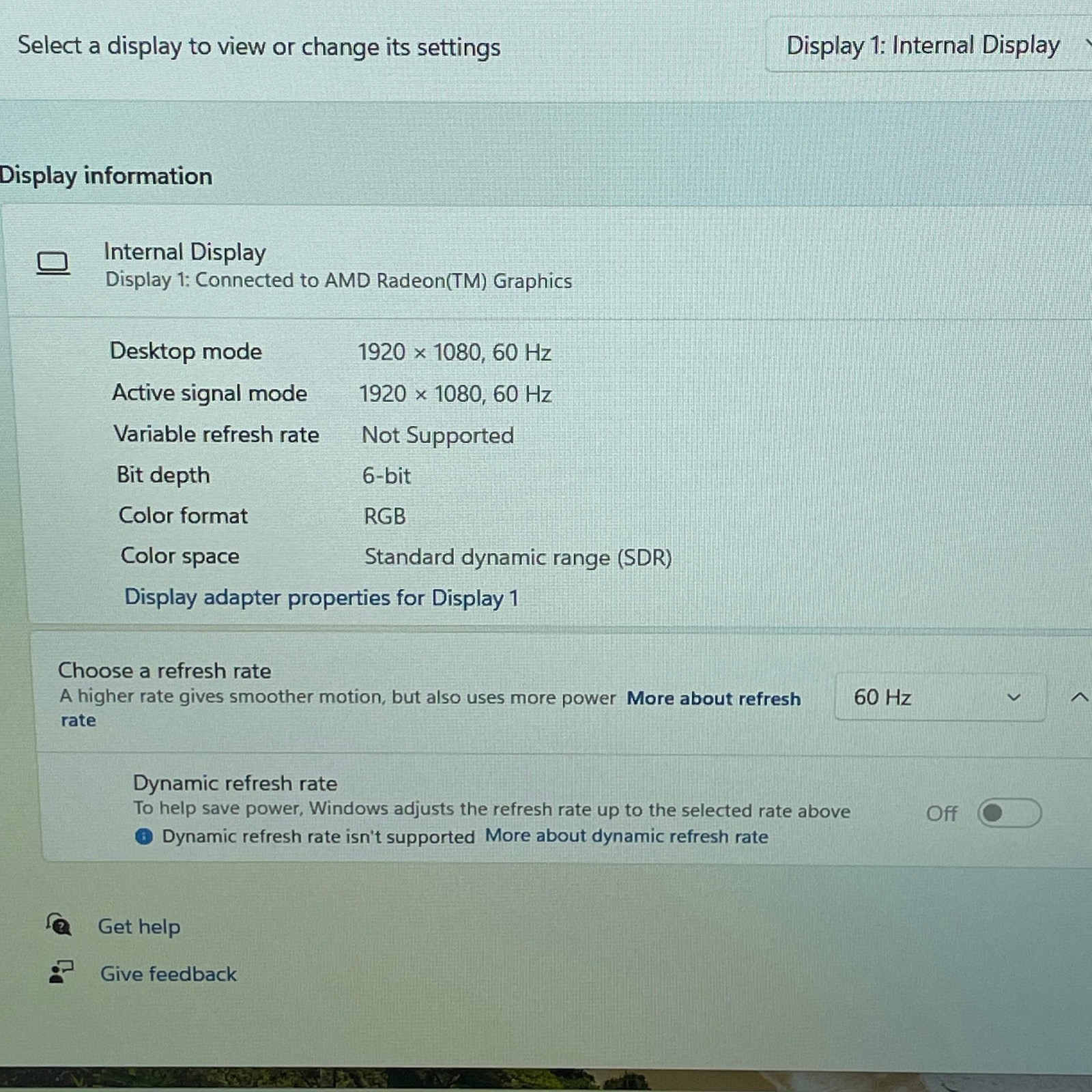Click the Internal Display title text
The width and height of the screenshot is (1092, 1092).
tap(185, 252)
